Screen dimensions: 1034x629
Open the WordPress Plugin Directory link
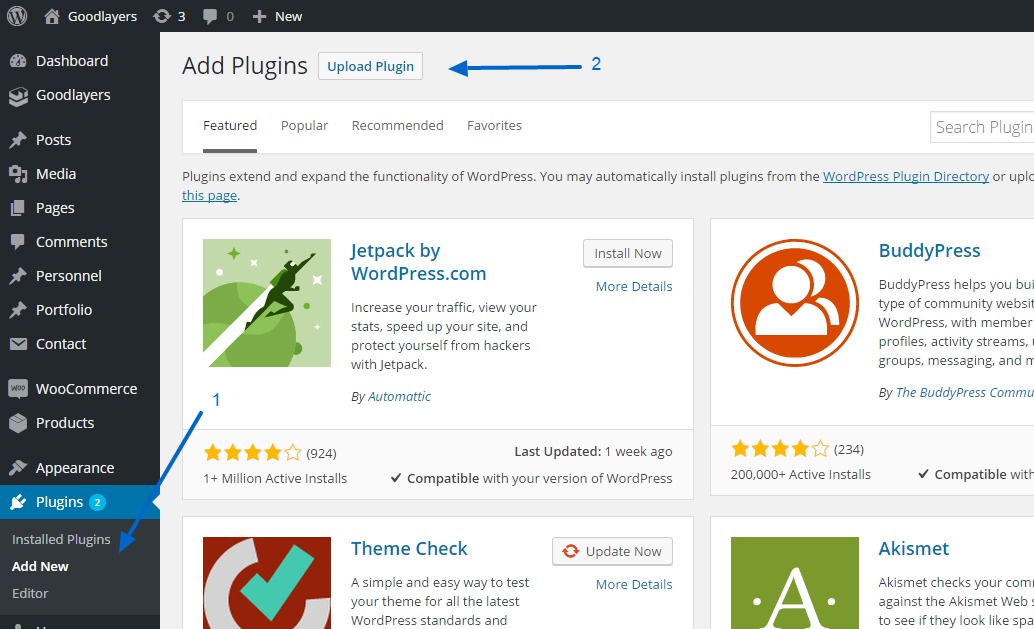click(905, 176)
